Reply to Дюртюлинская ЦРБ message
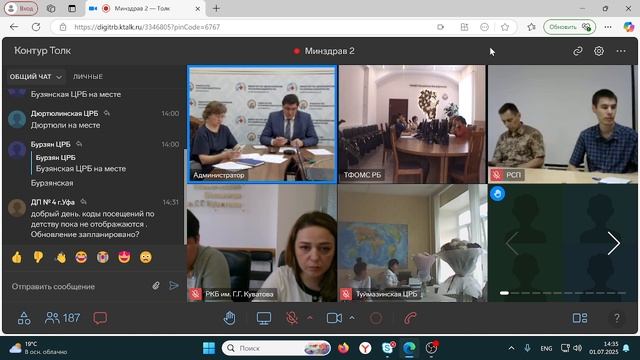 107,113
